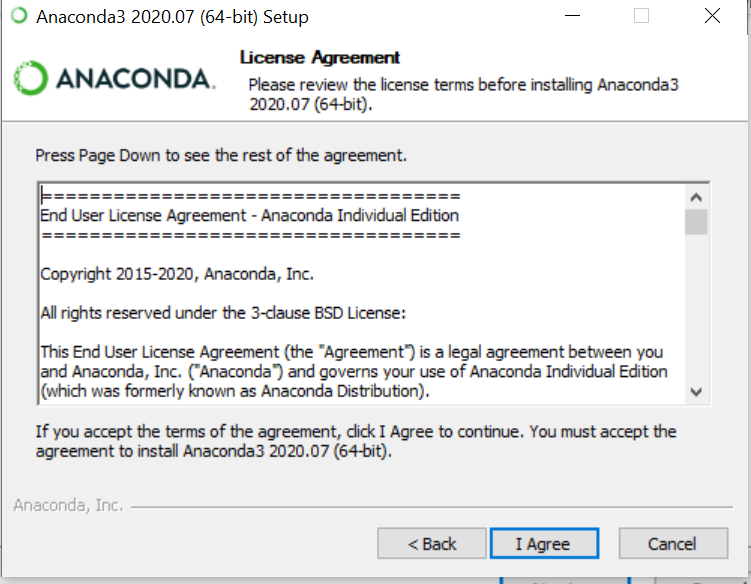Click the Copyright 2015-2020 line in license text

pos(177,274)
